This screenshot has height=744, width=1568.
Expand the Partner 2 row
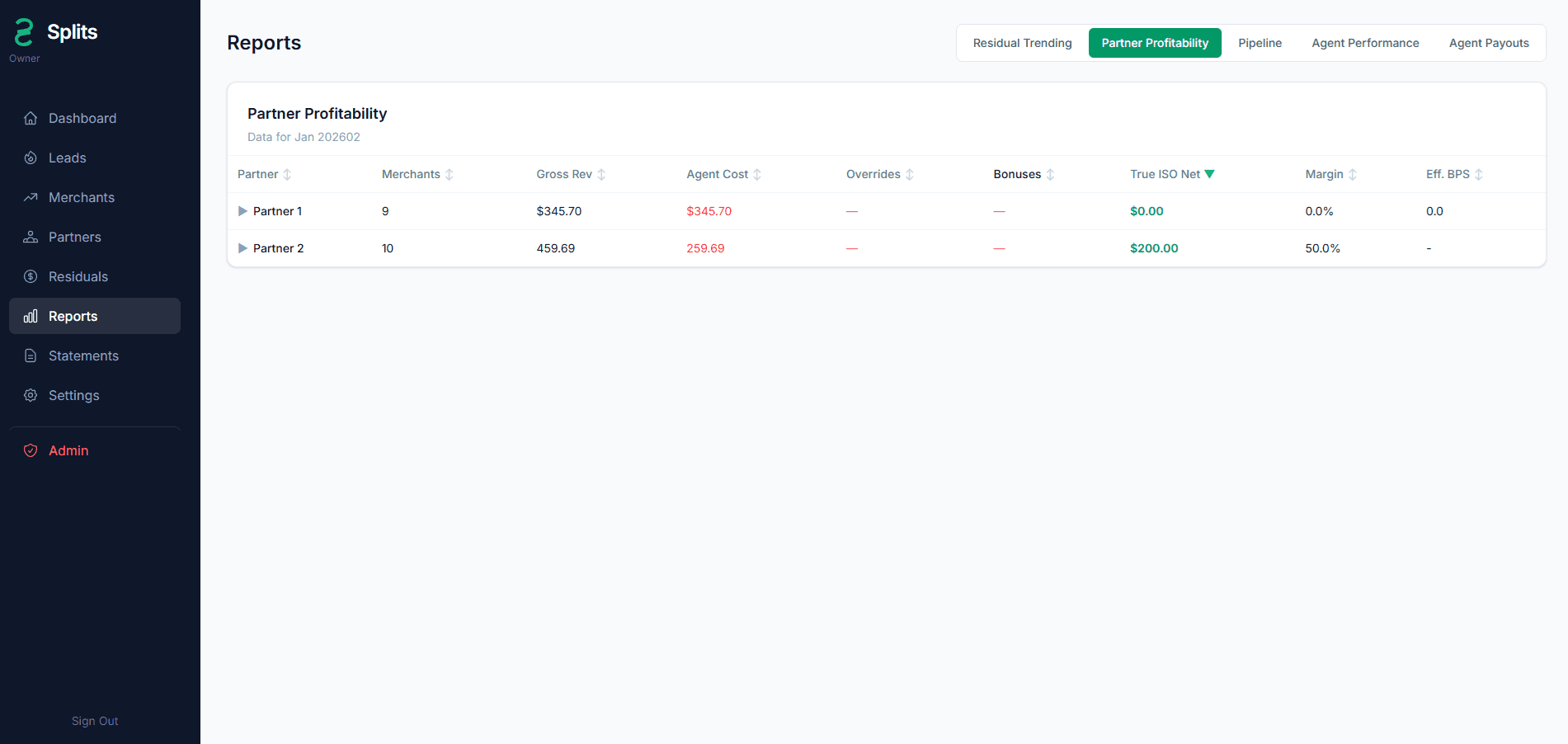tap(242, 248)
